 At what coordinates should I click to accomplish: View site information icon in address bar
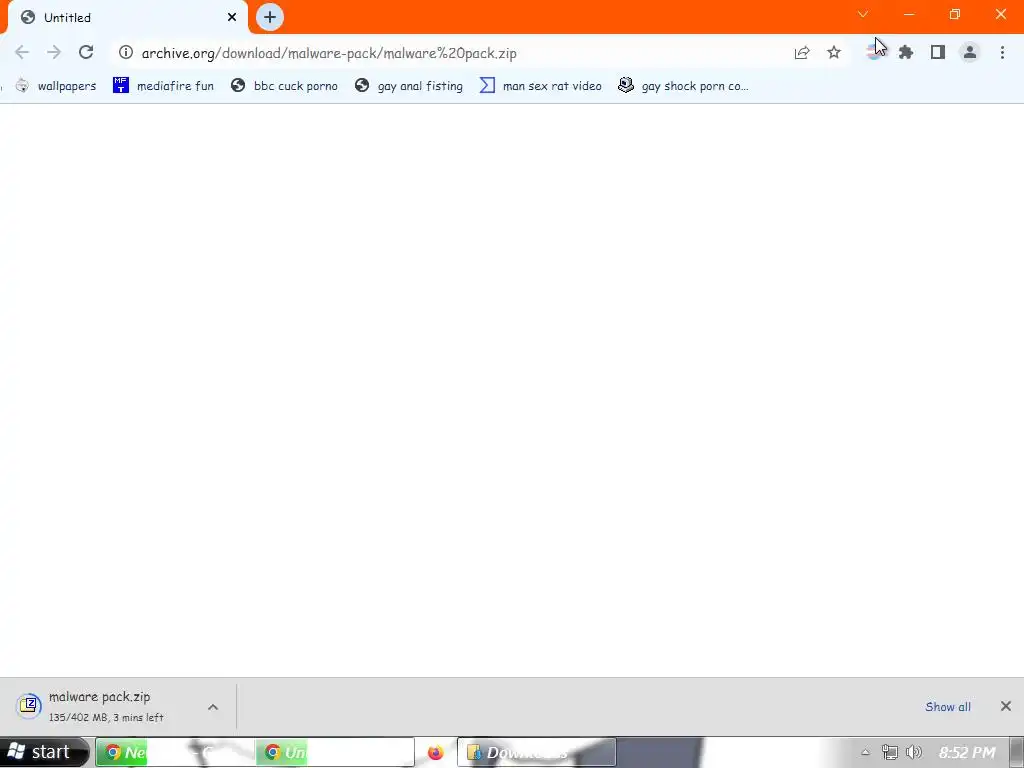[126, 52]
